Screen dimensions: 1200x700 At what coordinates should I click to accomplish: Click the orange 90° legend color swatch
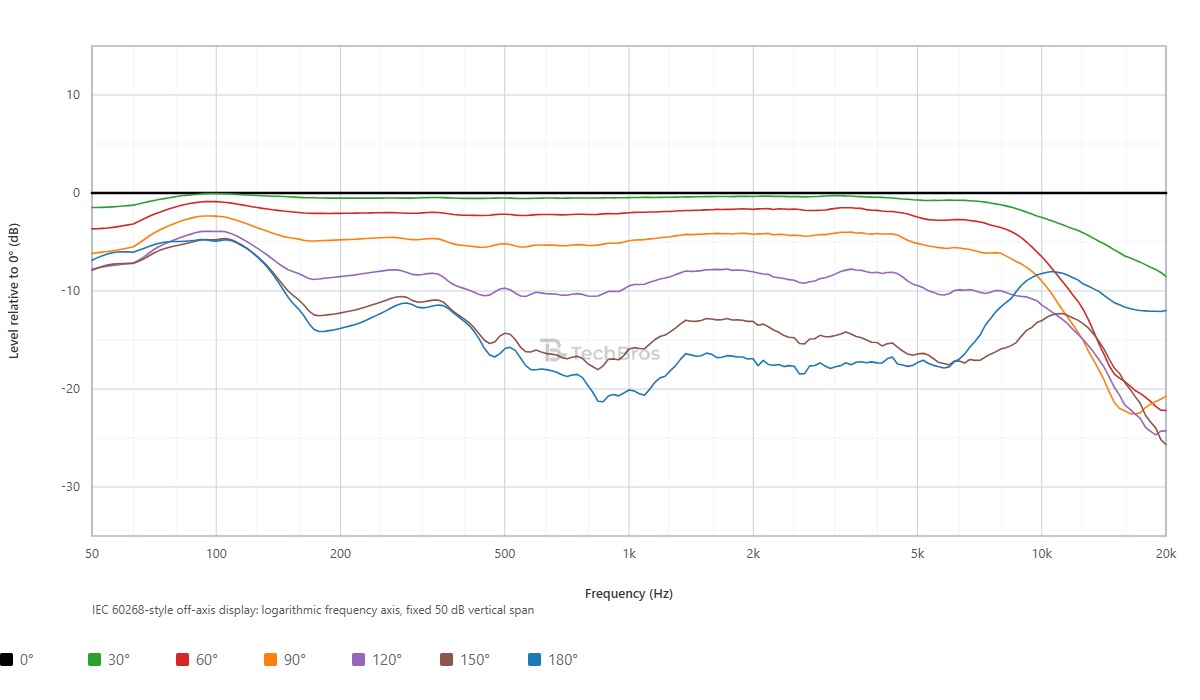[x=271, y=660]
